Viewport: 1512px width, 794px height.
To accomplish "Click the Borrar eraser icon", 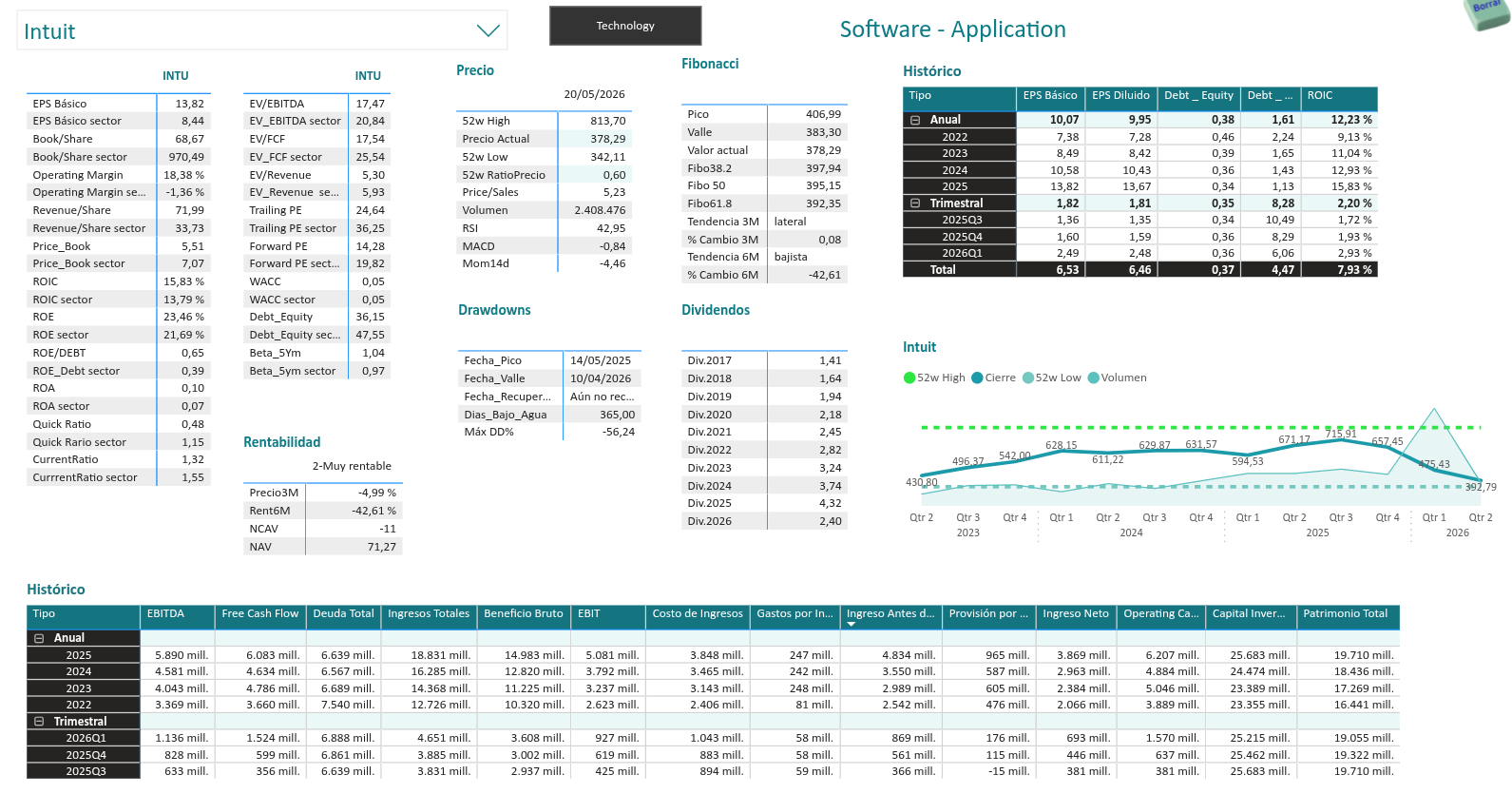I will [x=1487, y=12].
